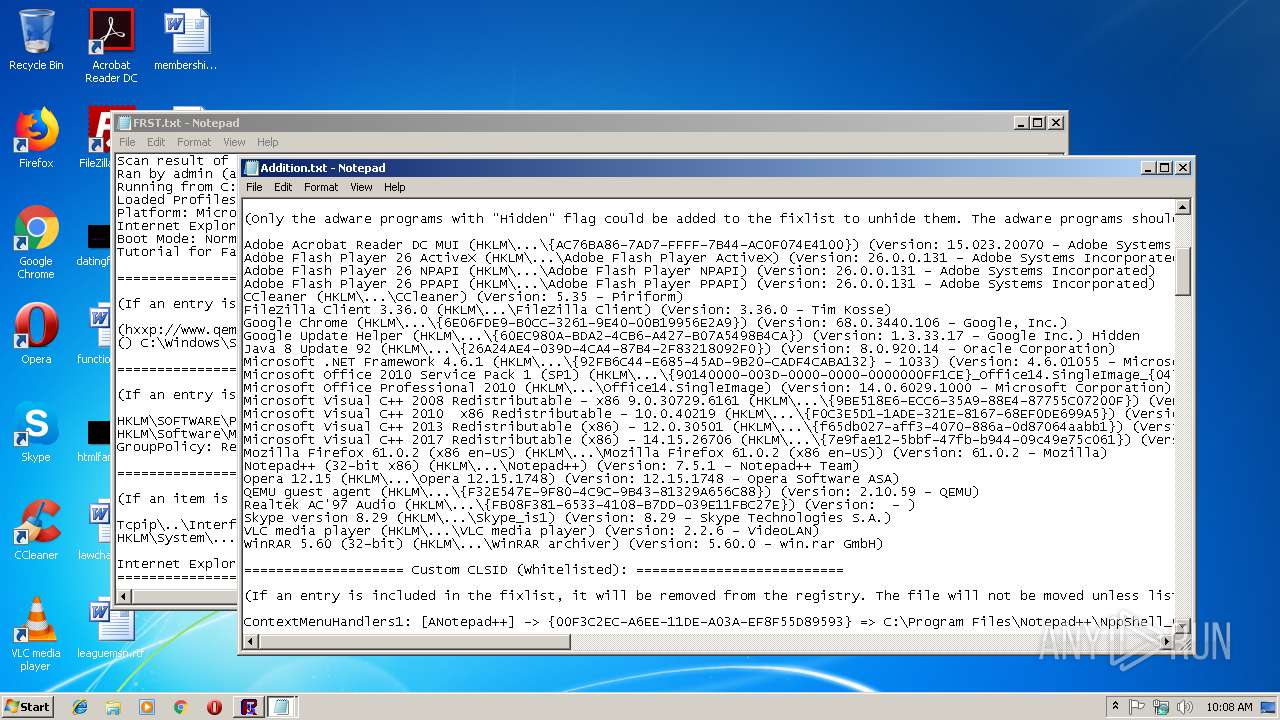
Task: Open Help menu in Addition.txt Notepad
Action: (x=395, y=187)
